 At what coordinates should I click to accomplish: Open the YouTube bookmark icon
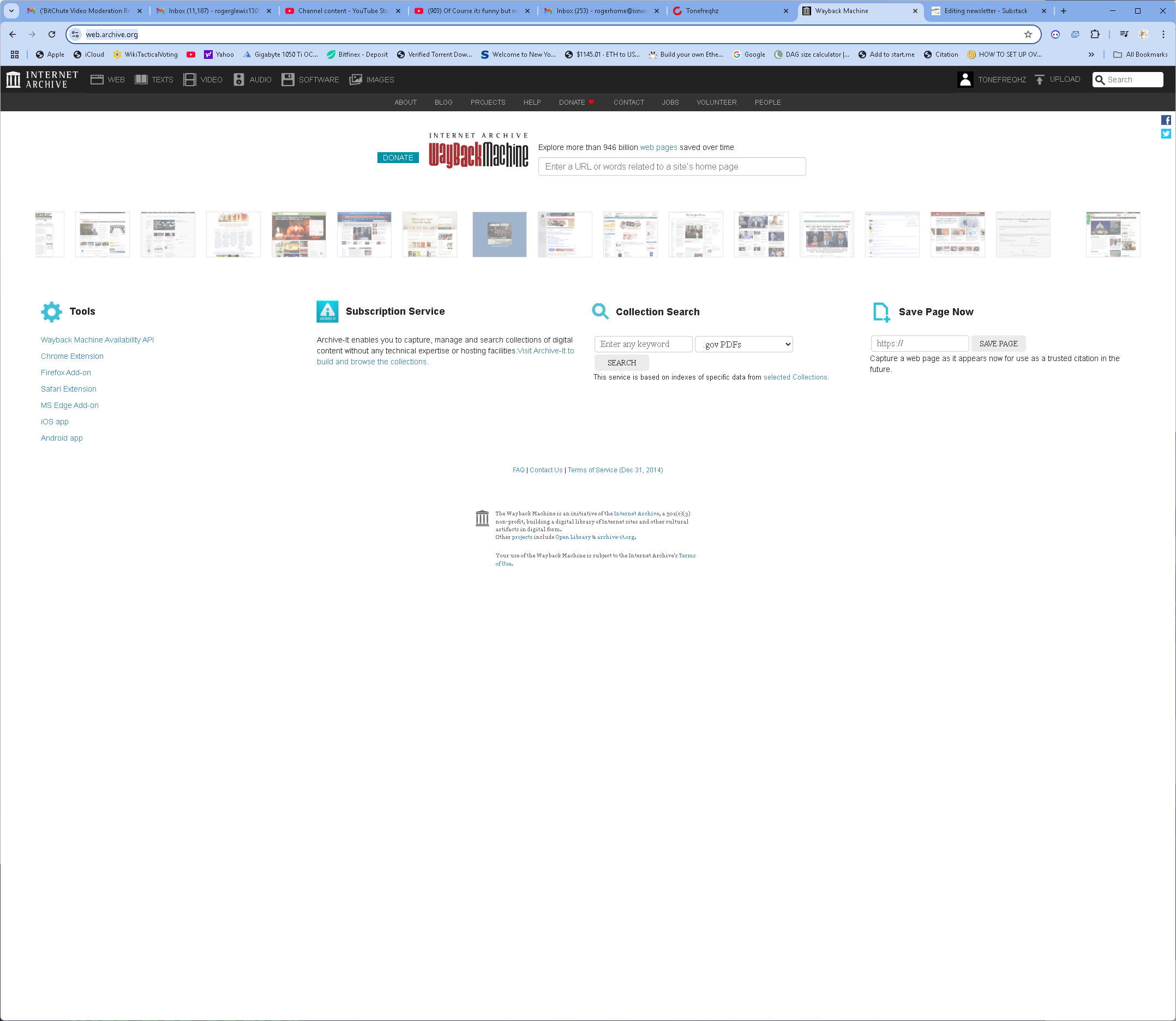pos(191,55)
